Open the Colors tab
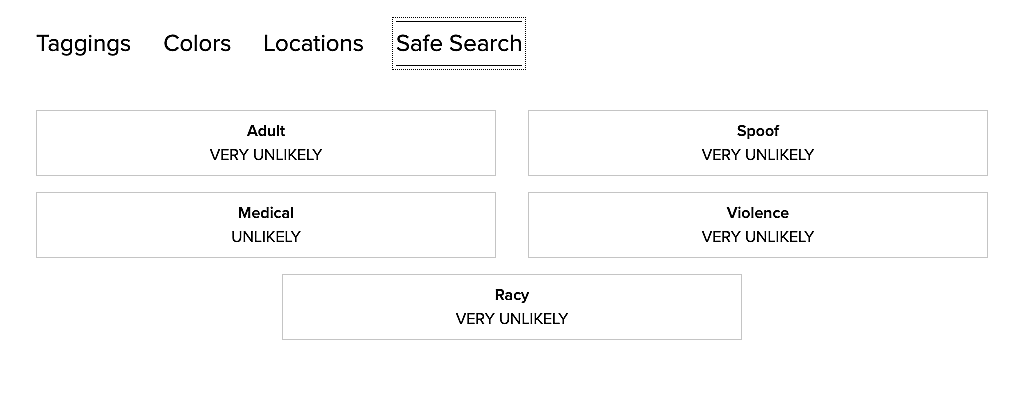This screenshot has height=404, width=1014. pos(197,44)
